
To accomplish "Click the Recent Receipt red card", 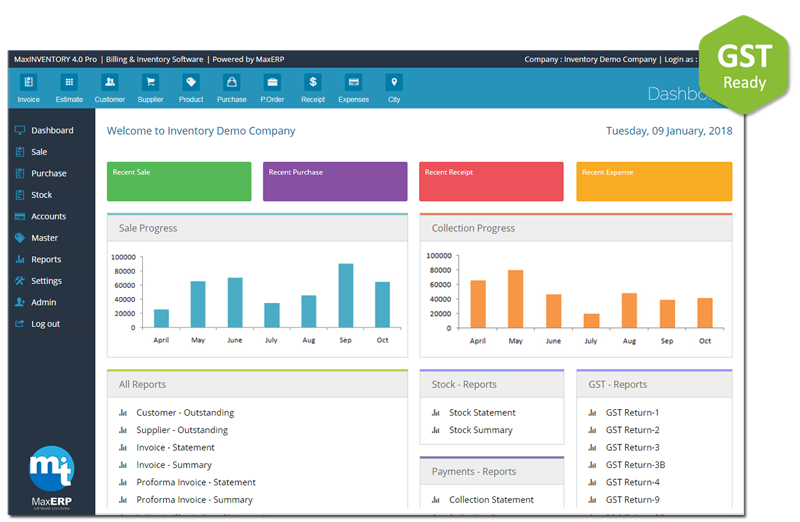I will pos(491,181).
